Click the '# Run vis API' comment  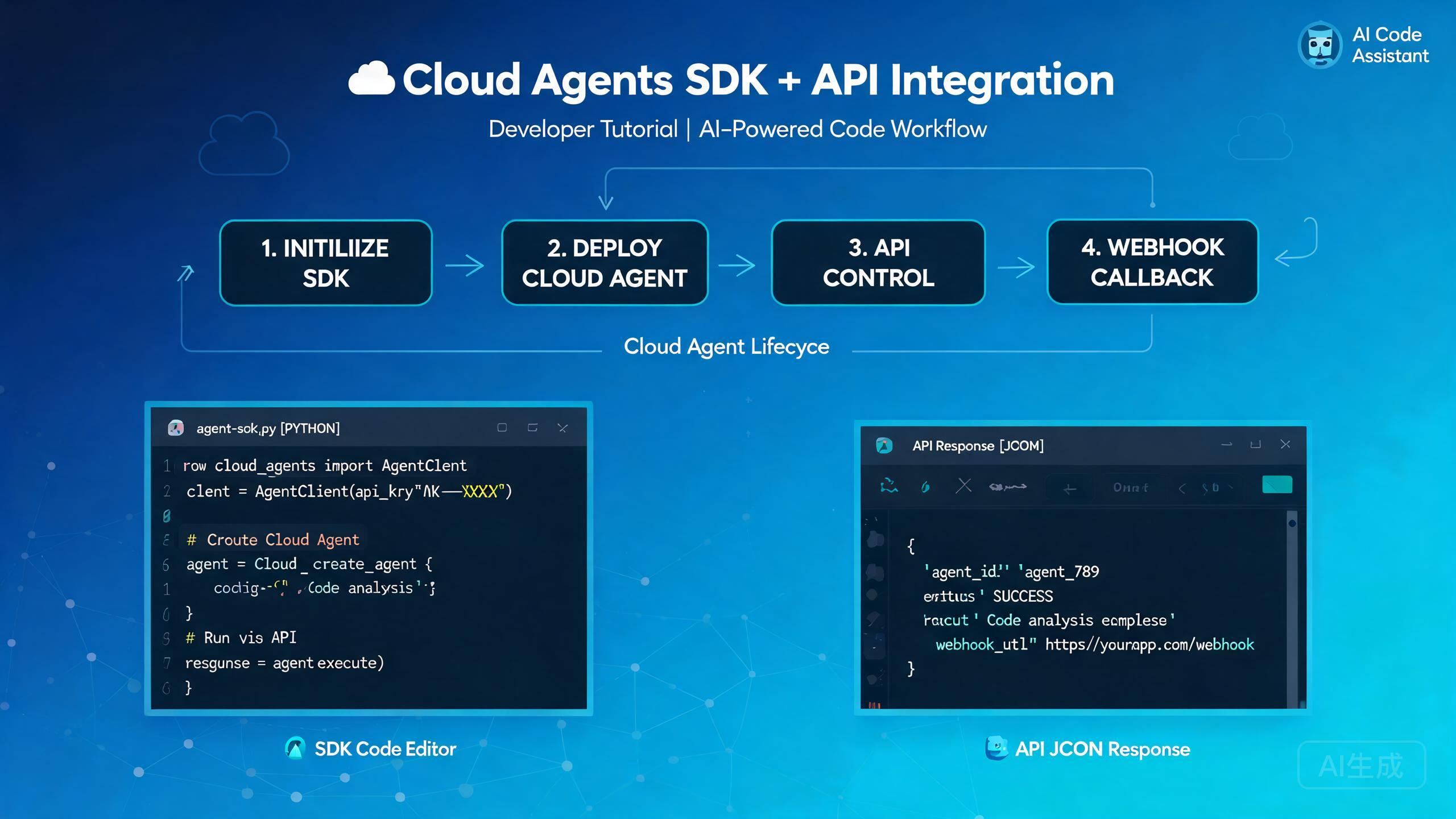point(241,638)
